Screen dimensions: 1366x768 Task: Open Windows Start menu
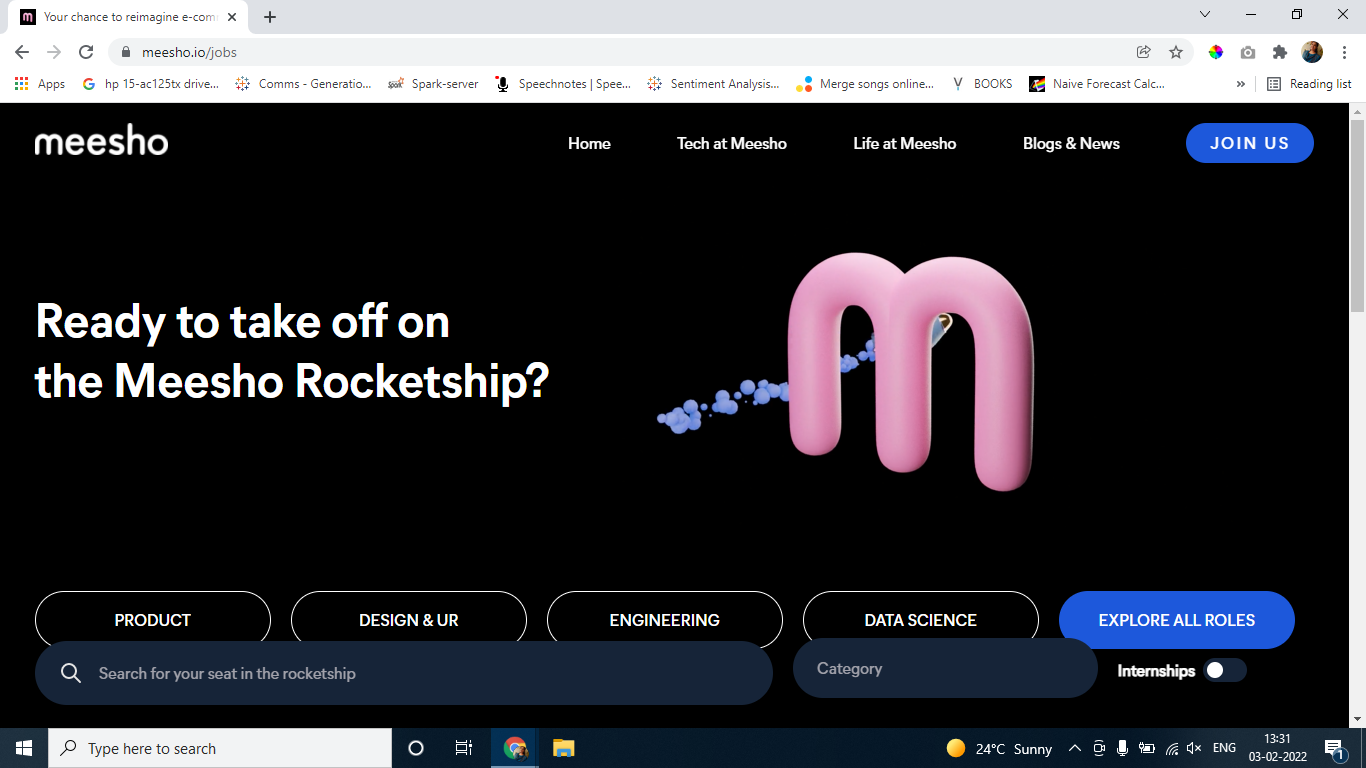coord(24,748)
